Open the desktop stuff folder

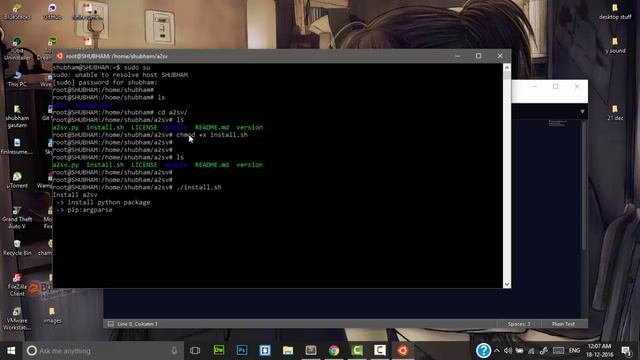pos(615,11)
